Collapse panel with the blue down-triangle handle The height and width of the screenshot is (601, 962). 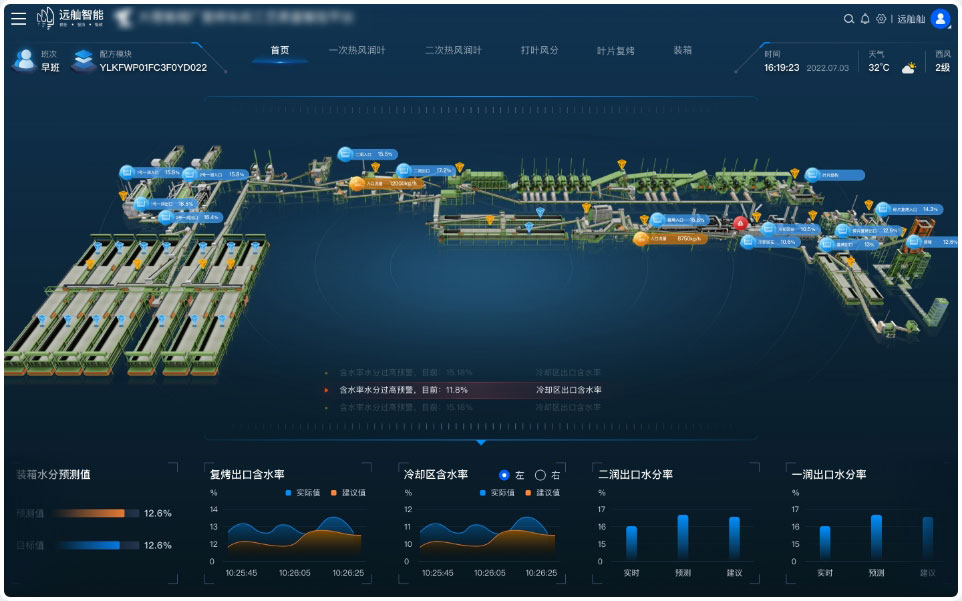(x=481, y=442)
